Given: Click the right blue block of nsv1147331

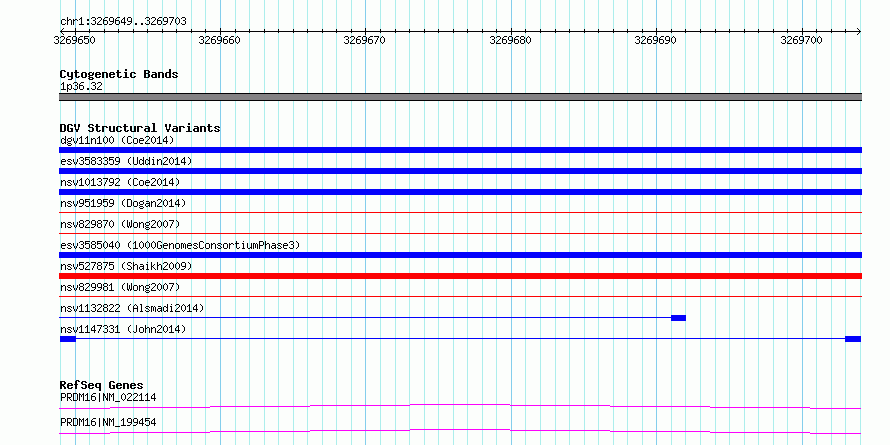Looking at the screenshot, I should (x=853, y=339).
